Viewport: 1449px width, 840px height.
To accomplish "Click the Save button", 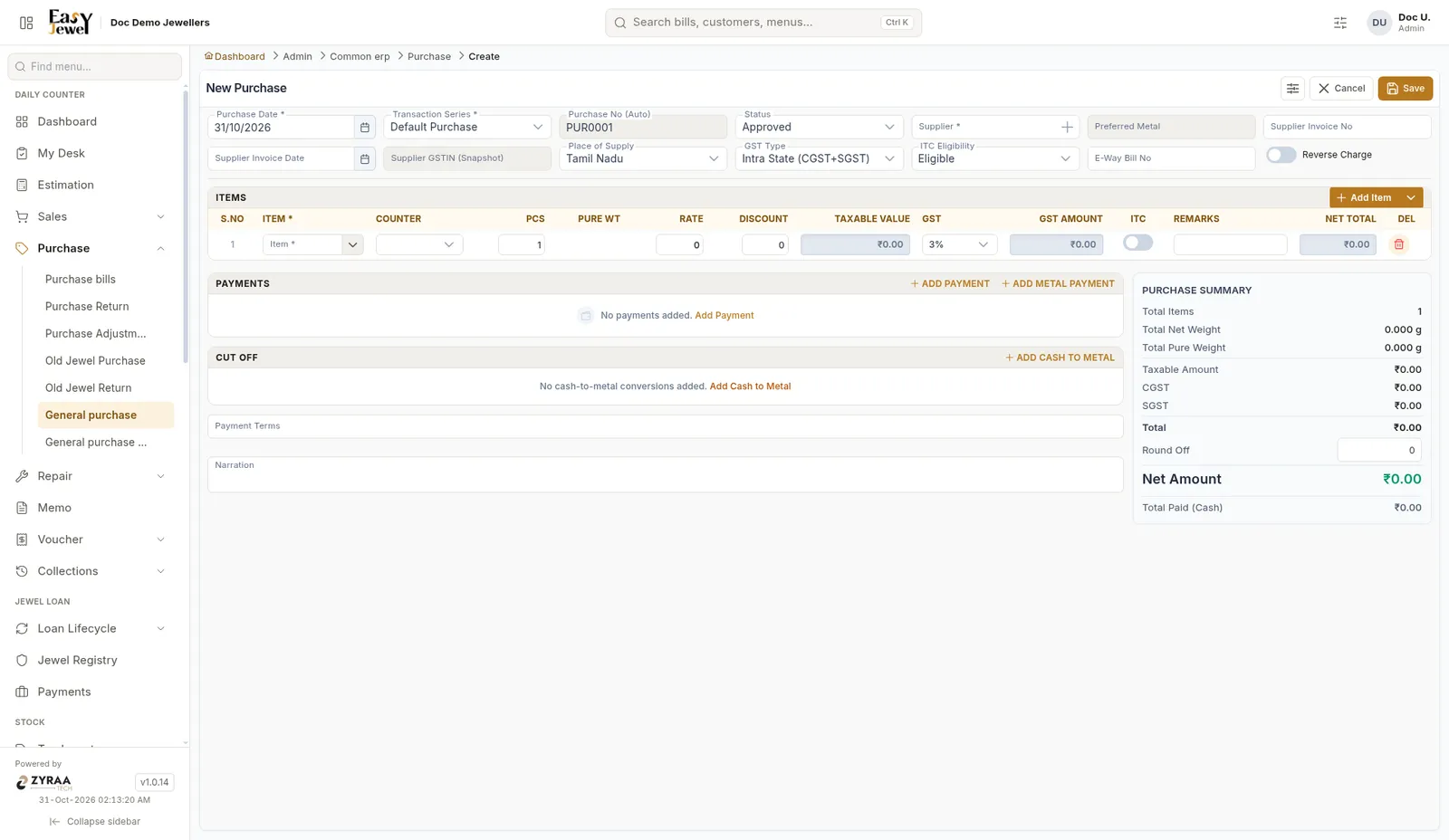I will click(1405, 88).
